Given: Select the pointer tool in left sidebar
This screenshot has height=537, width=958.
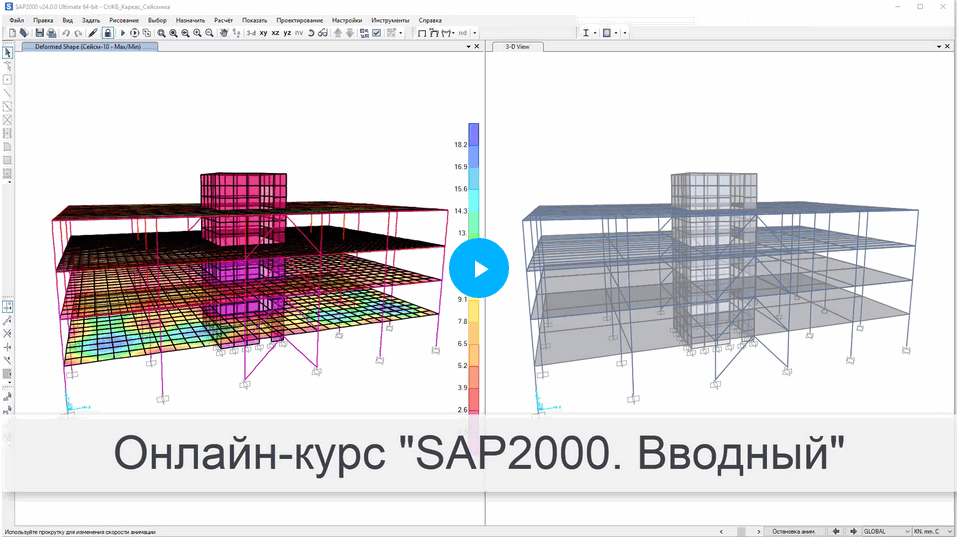Looking at the screenshot, I should pyautogui.click(x=8, y=52).
